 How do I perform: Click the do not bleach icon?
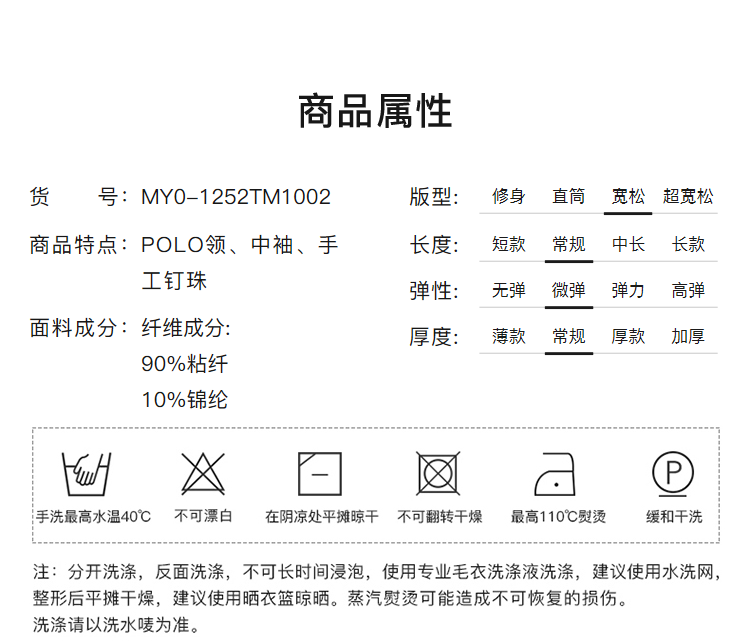203,473
